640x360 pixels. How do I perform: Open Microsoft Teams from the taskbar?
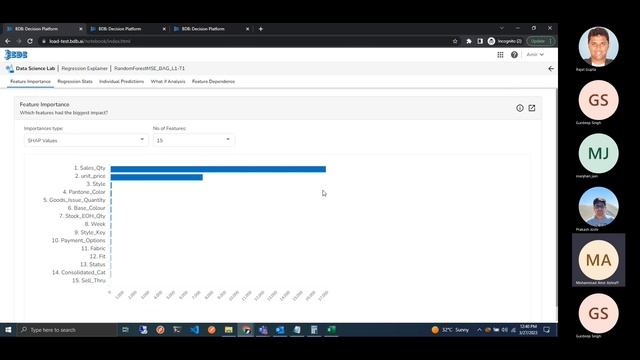point(263,330)
